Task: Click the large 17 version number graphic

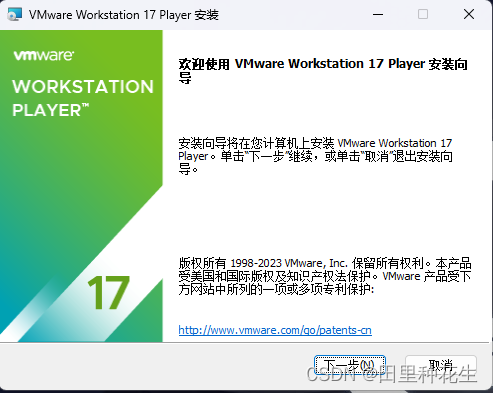Action: pos(108,292)
